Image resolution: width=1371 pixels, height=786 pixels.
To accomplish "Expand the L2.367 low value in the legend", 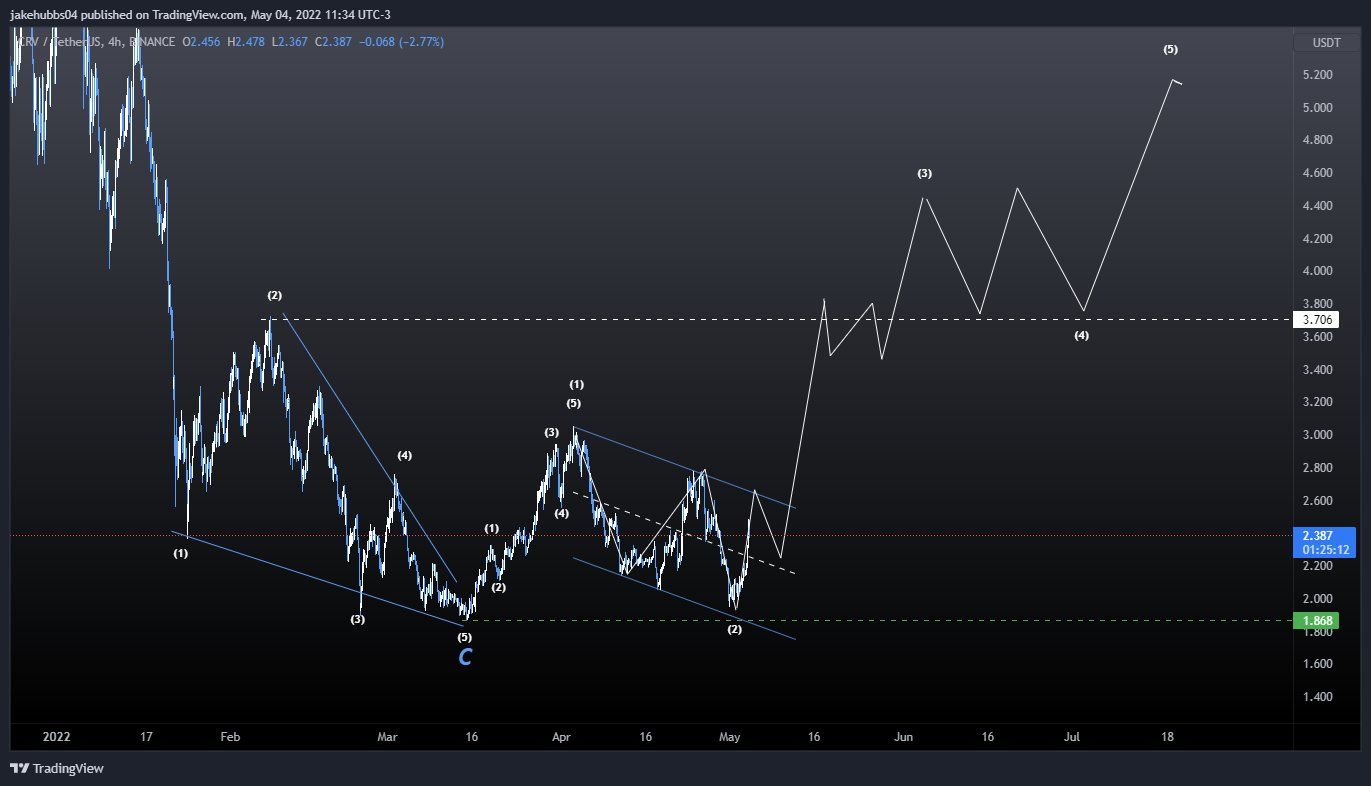I will [x=292, y=42].
